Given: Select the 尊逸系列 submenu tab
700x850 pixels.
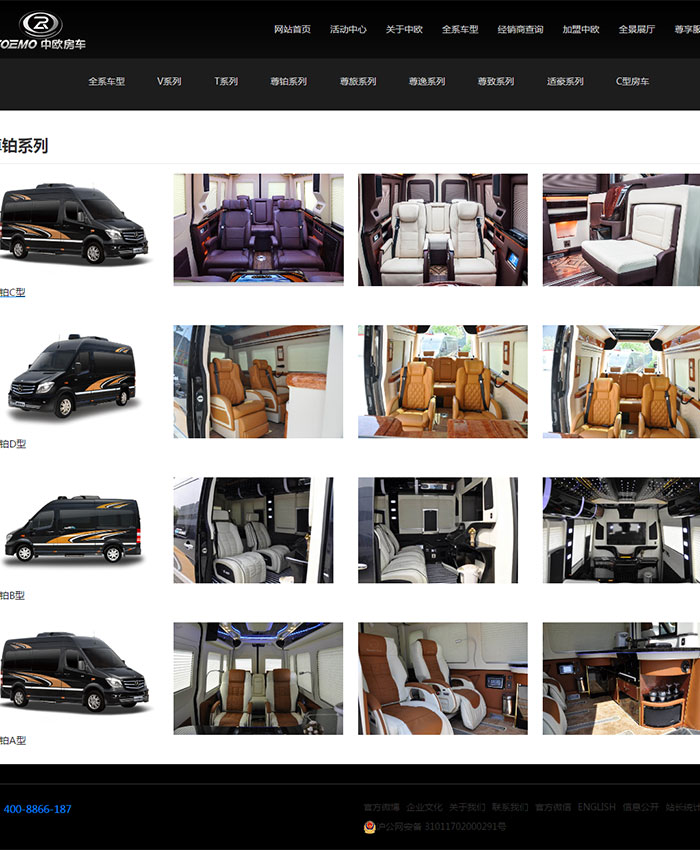Looking at the screenshot, I should pyautogui.click(x=426, y=82).
